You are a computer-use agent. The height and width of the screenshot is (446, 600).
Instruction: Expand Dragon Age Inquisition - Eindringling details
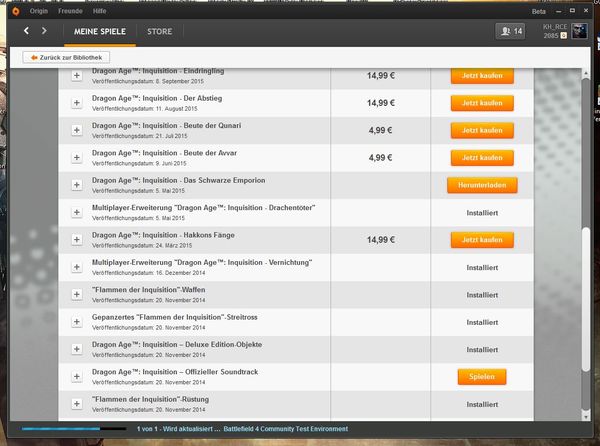76,76
